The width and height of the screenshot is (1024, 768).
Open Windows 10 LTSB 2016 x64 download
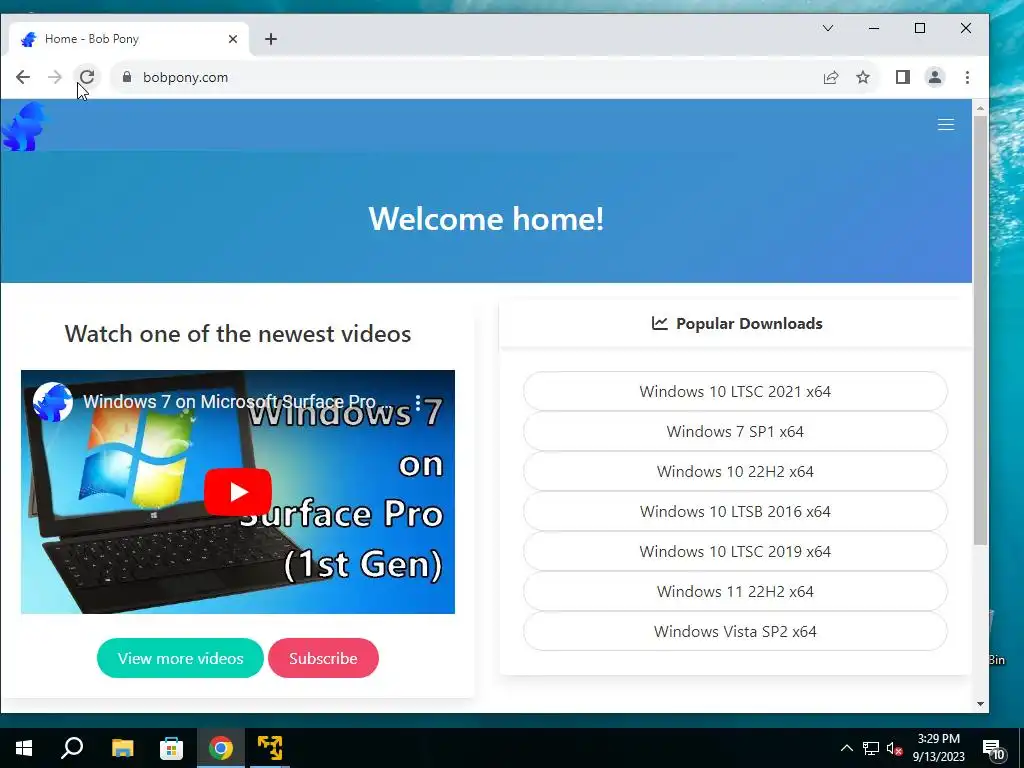click(x=735, y=511)
